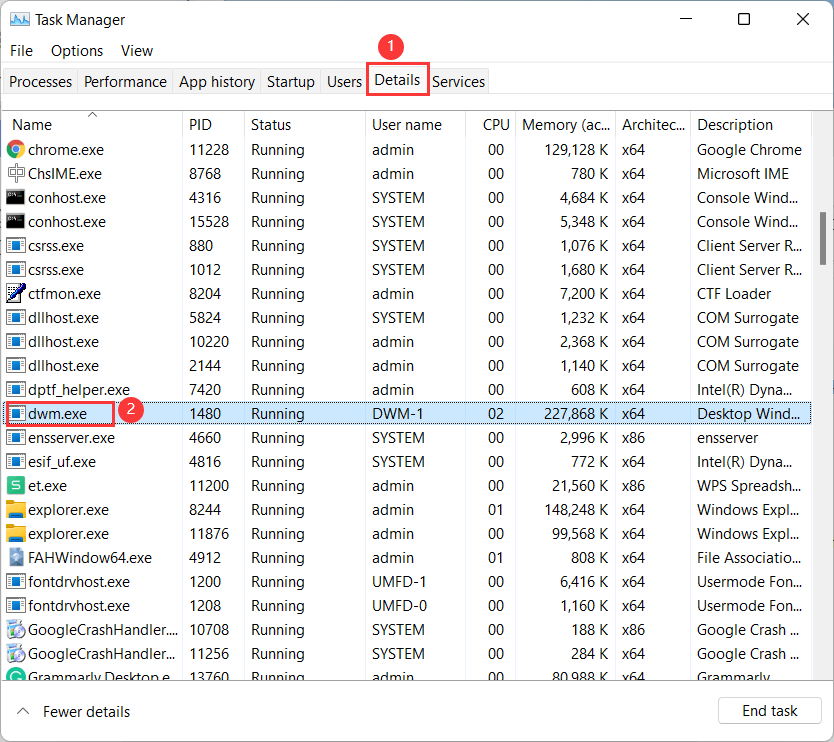Collapse view with Fewer details chevron
Viewport: 834px width, 742px height.
[x=21, y=712]
